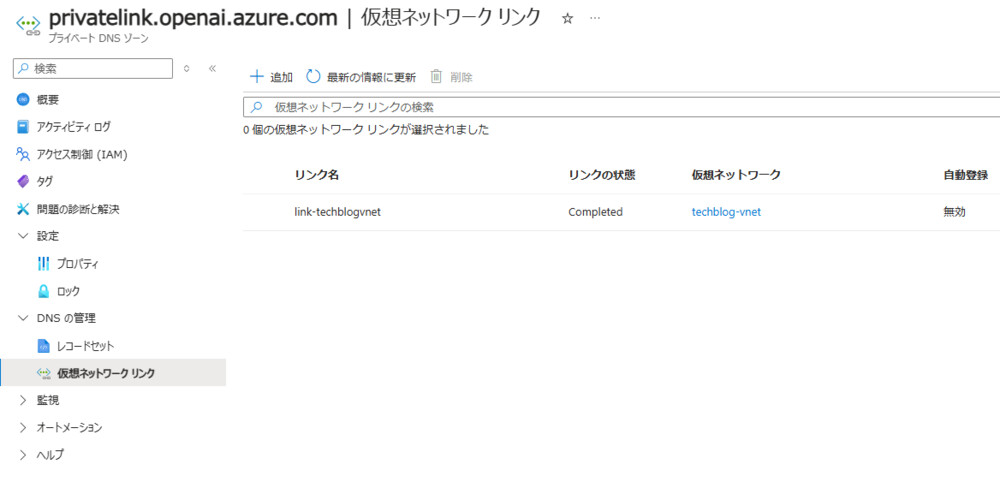Focus the sidebar 検索 field
Screen dimensions: 1000x488
pos(92,68)
